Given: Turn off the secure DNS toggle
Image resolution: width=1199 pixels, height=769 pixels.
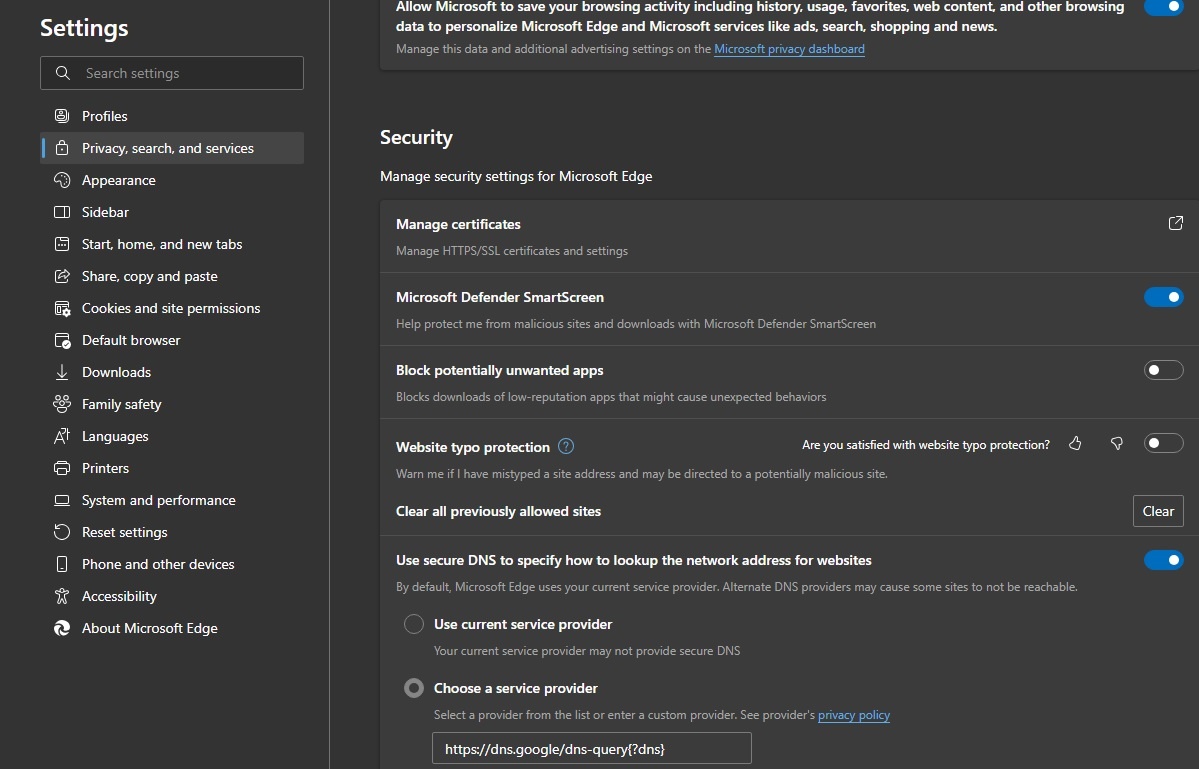Looking at the screenshot, I should click(x=1163, y=560).
